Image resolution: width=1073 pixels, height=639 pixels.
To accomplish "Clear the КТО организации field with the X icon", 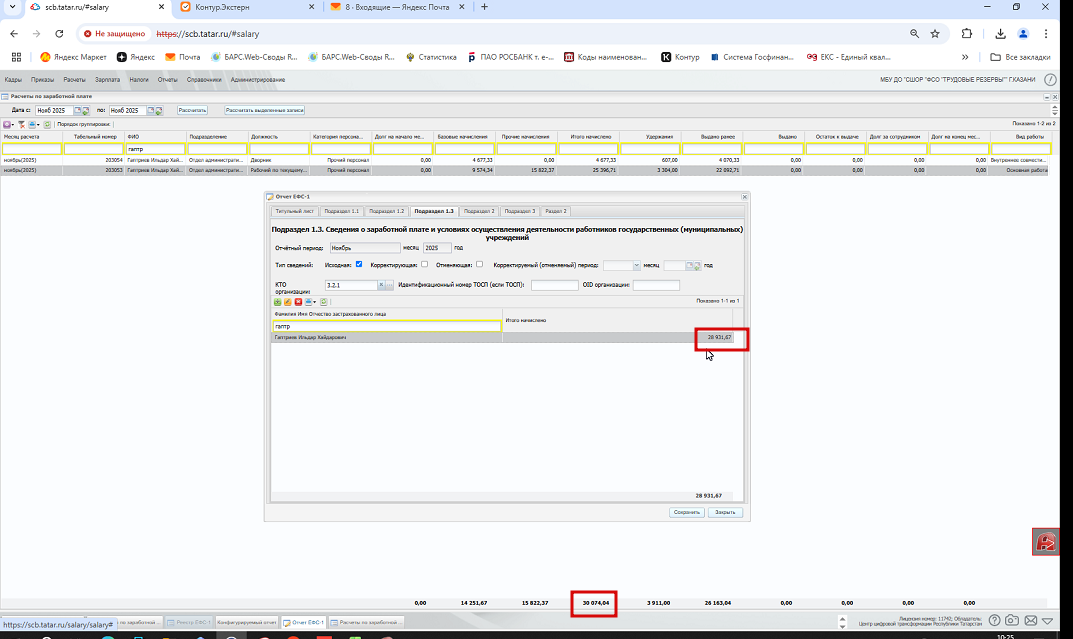I will (x=381, y=285).
